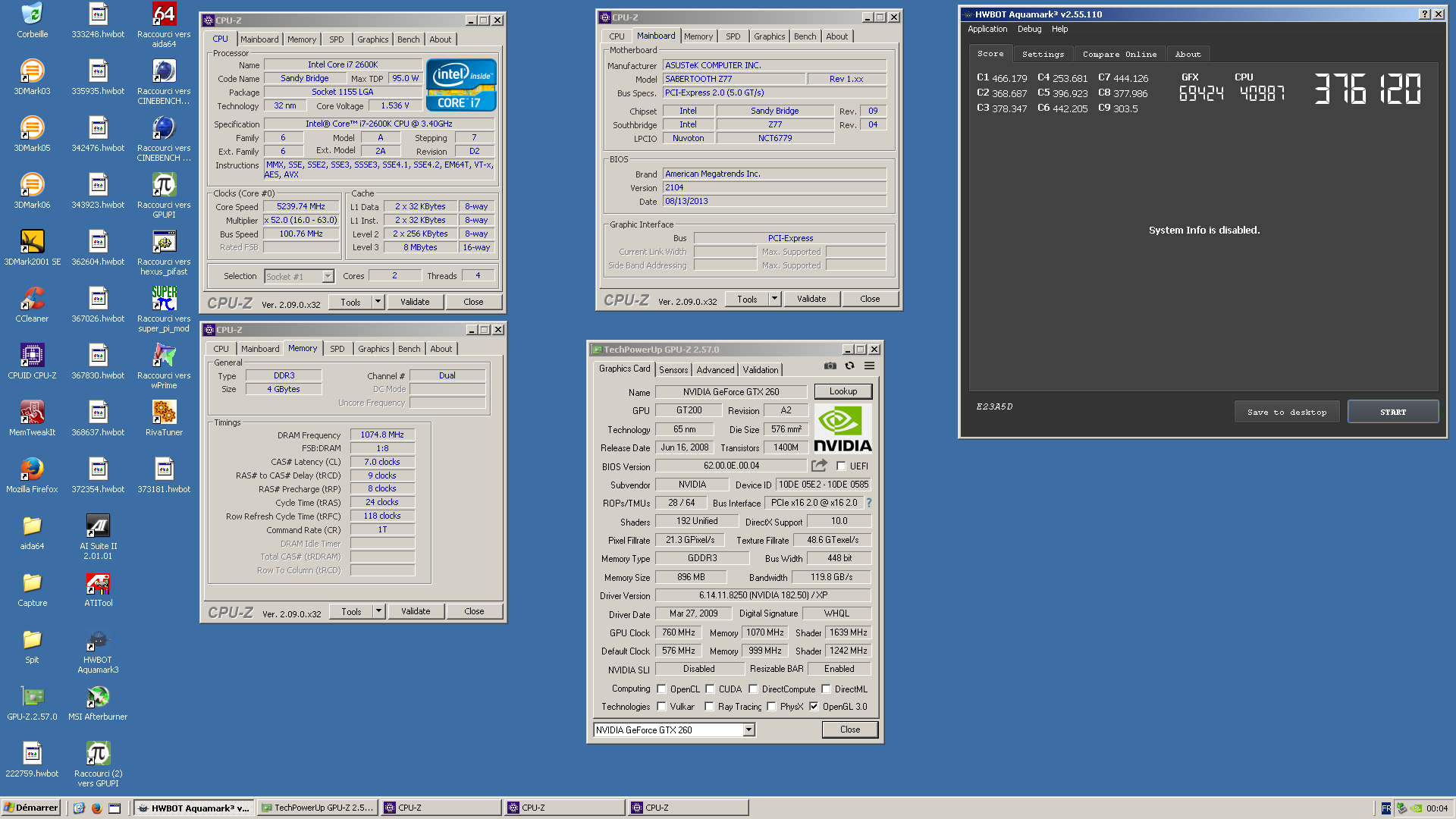1456x819 pixels.
Task: Click the START button in Aquamark
Action: coord(1392,412)
